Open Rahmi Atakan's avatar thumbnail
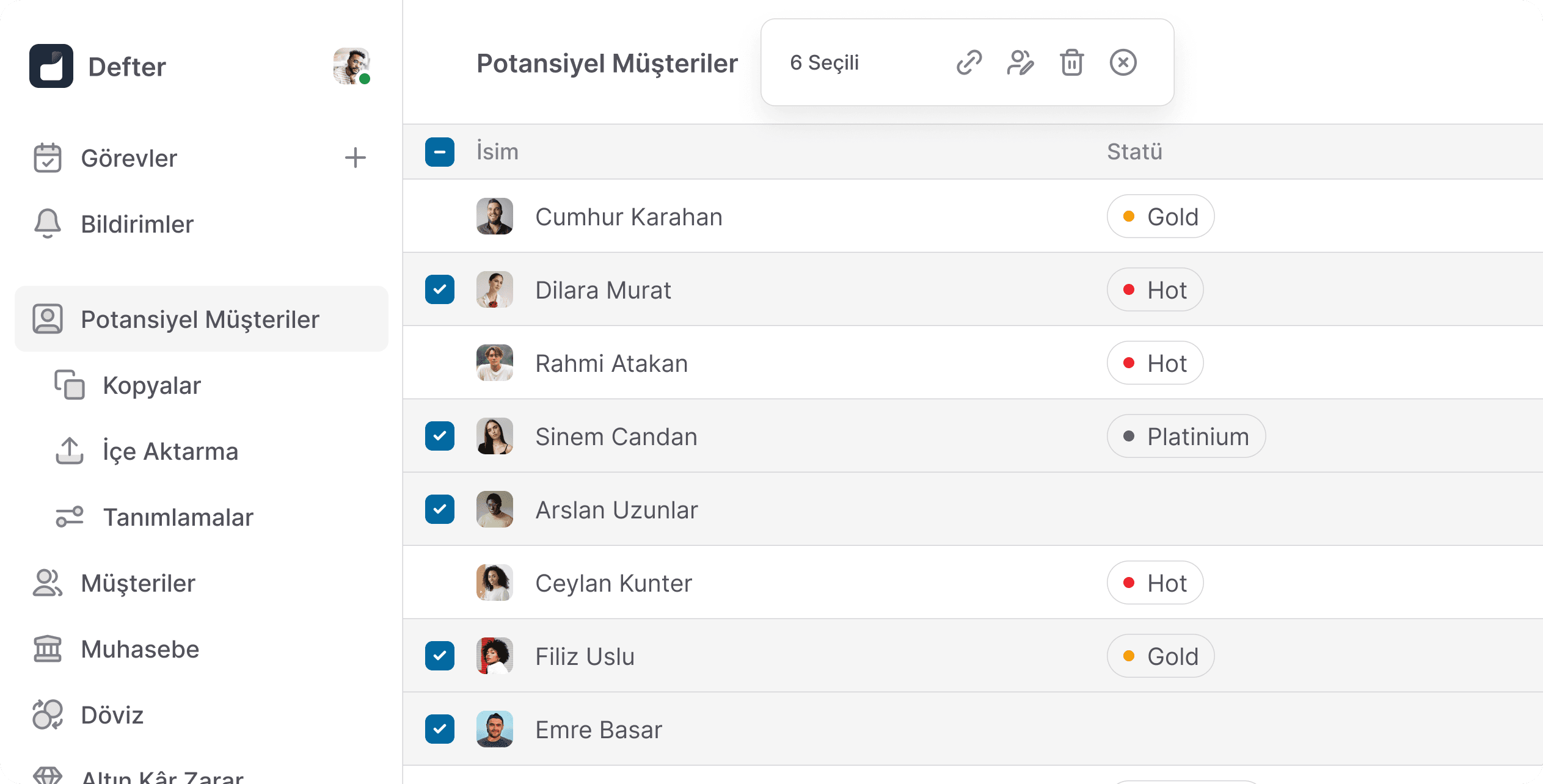This screenshot has width=1543, height=784. coord(495,363)
